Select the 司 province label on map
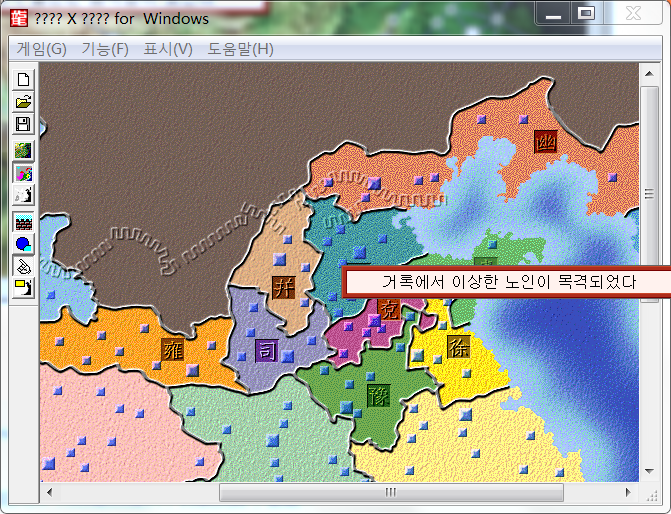671x514 pixels. coord(266,351)
